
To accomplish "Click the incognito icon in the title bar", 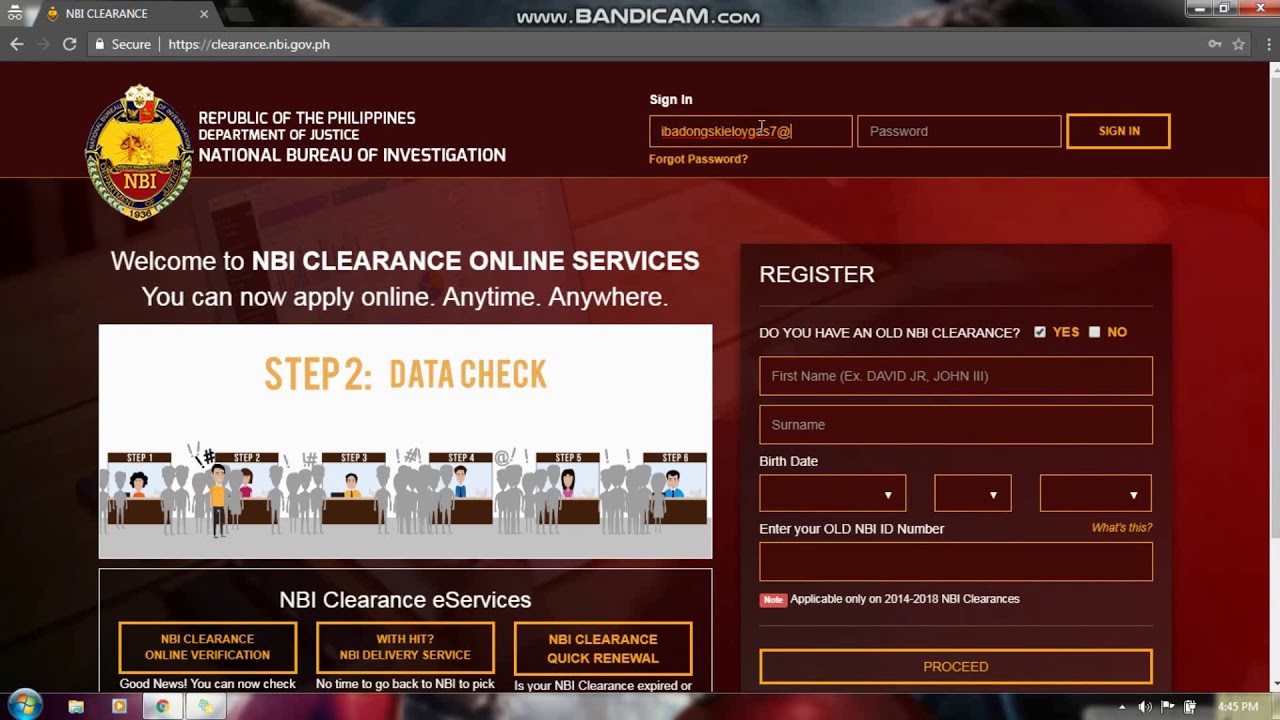I will (x=15, y=14).
